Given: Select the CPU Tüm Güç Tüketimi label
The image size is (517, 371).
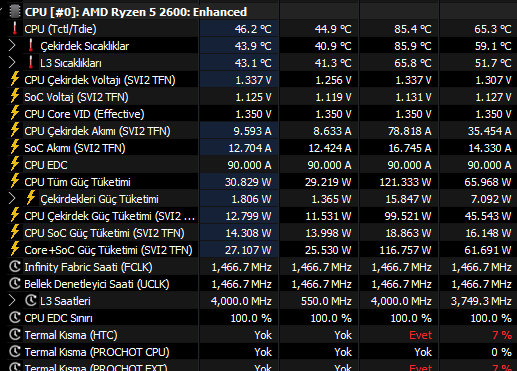Looking at the screenshot, I should 77,182.
